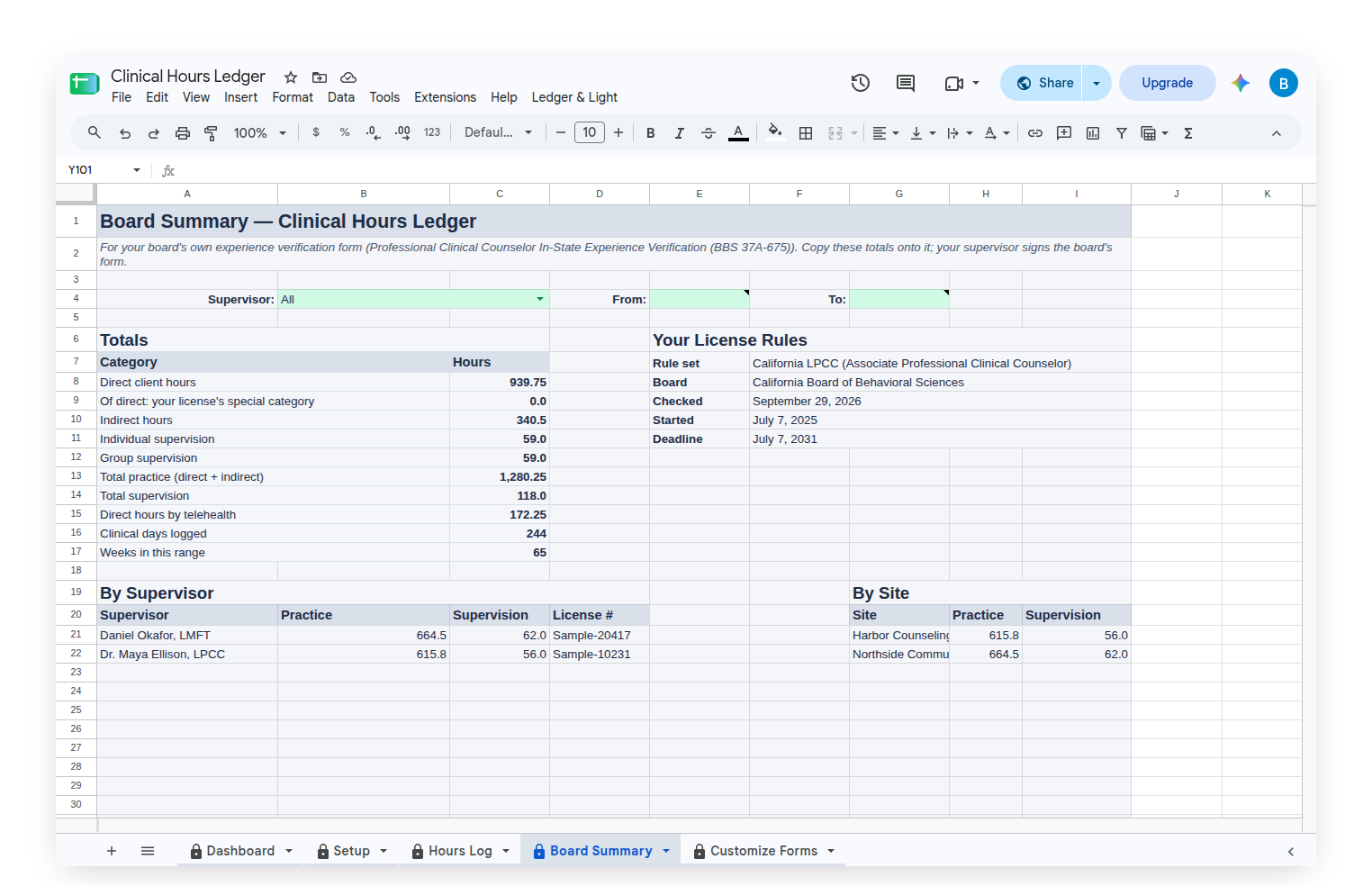Activate the paint format roller tool

[x=211, y=133]
